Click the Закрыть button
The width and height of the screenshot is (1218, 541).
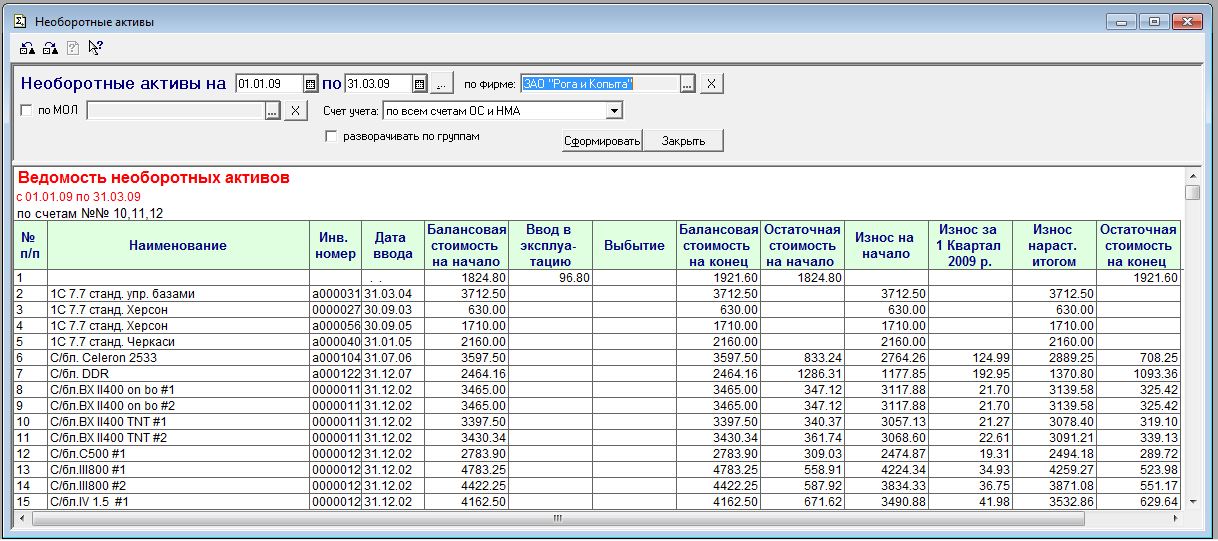click(x=683, y=141)
